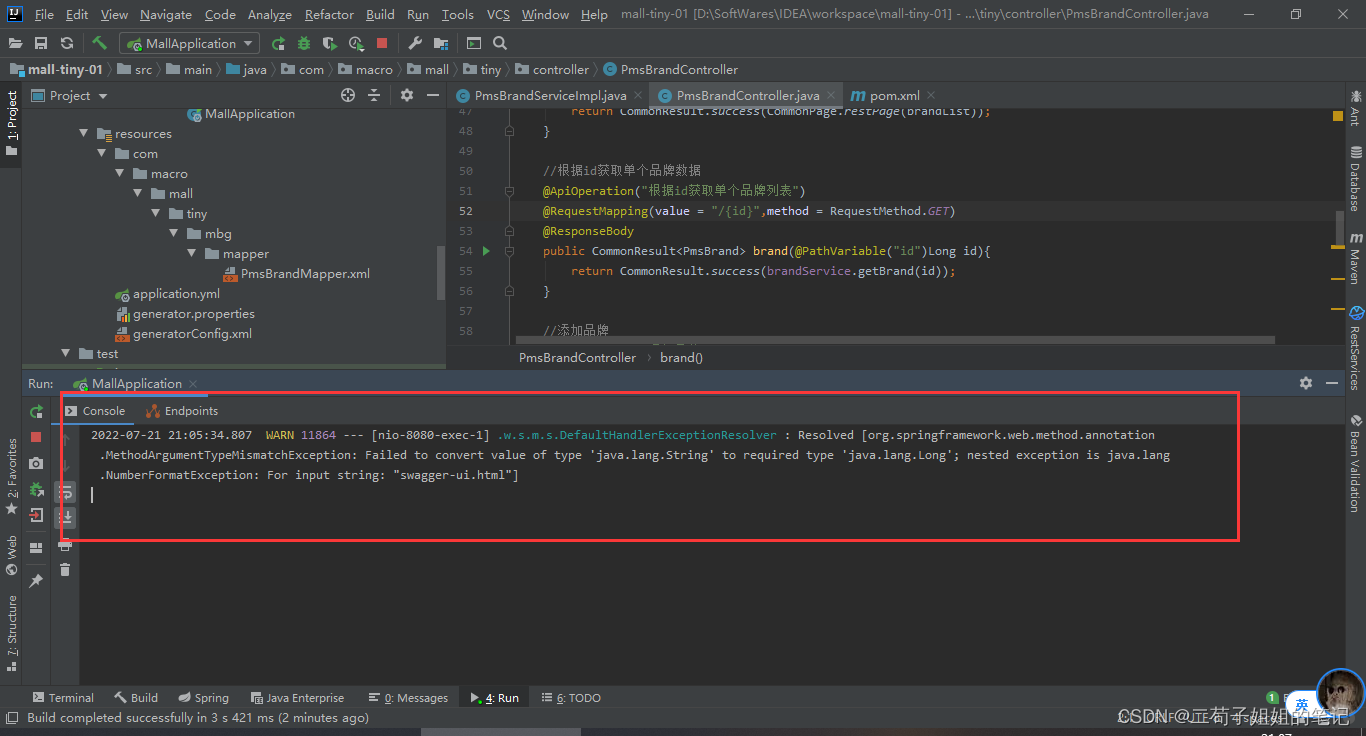Collapse the test folder node
The image size is (1366, 736).
point(66,353)
